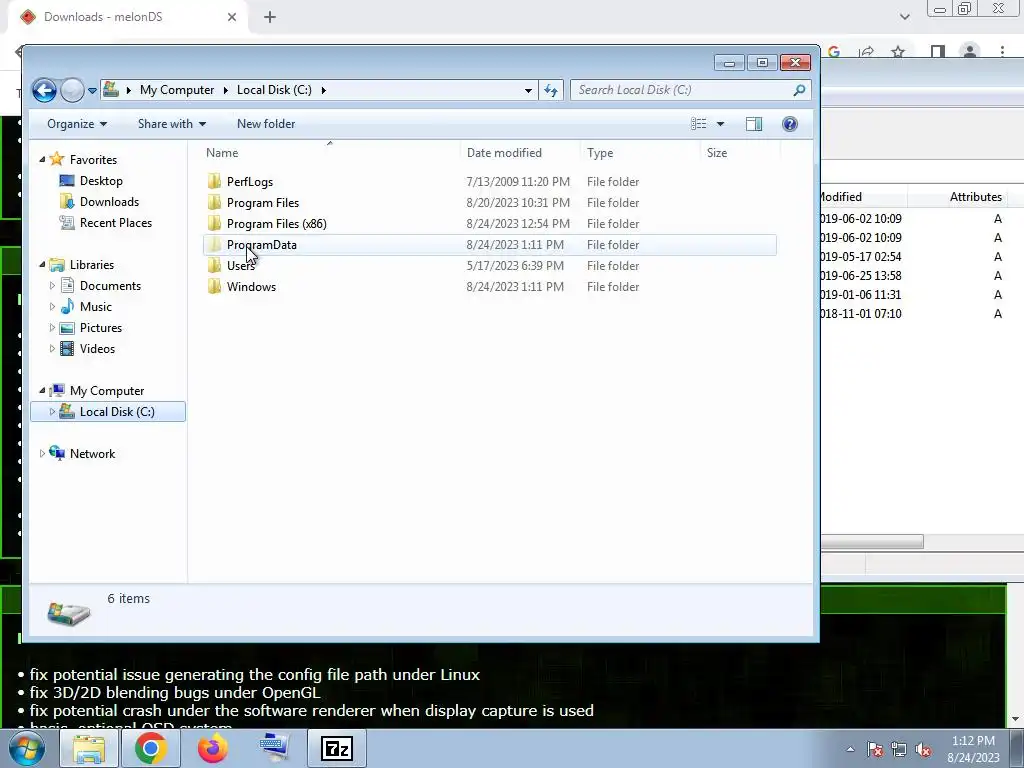Collapse the Favorites group
Image resolution: width=1024 pixels, height=768 pixels.
[x=42, y=160]
